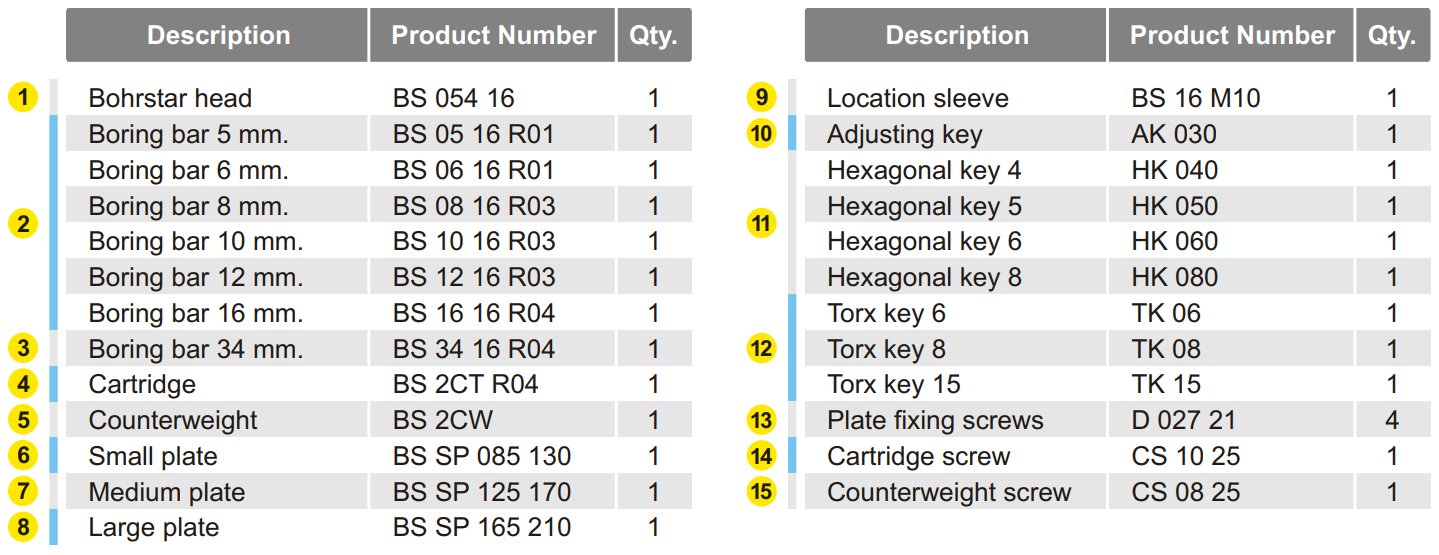Click quantity 4 for Plate fixing screws
The image size is (1439, 555).
click(x=1392, y=420)
